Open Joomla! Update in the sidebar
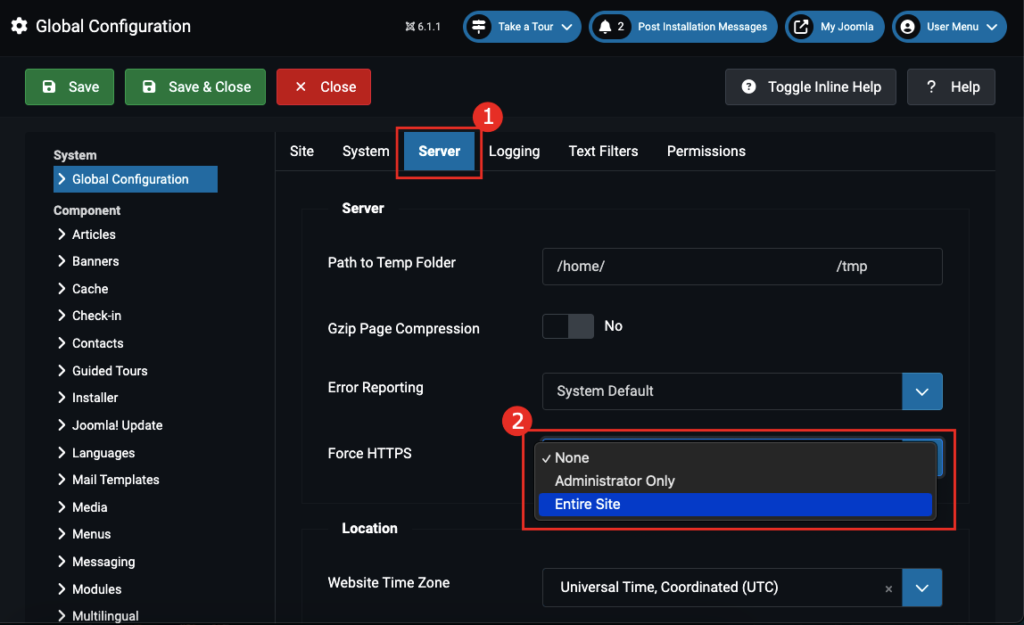 click(117, 425)
